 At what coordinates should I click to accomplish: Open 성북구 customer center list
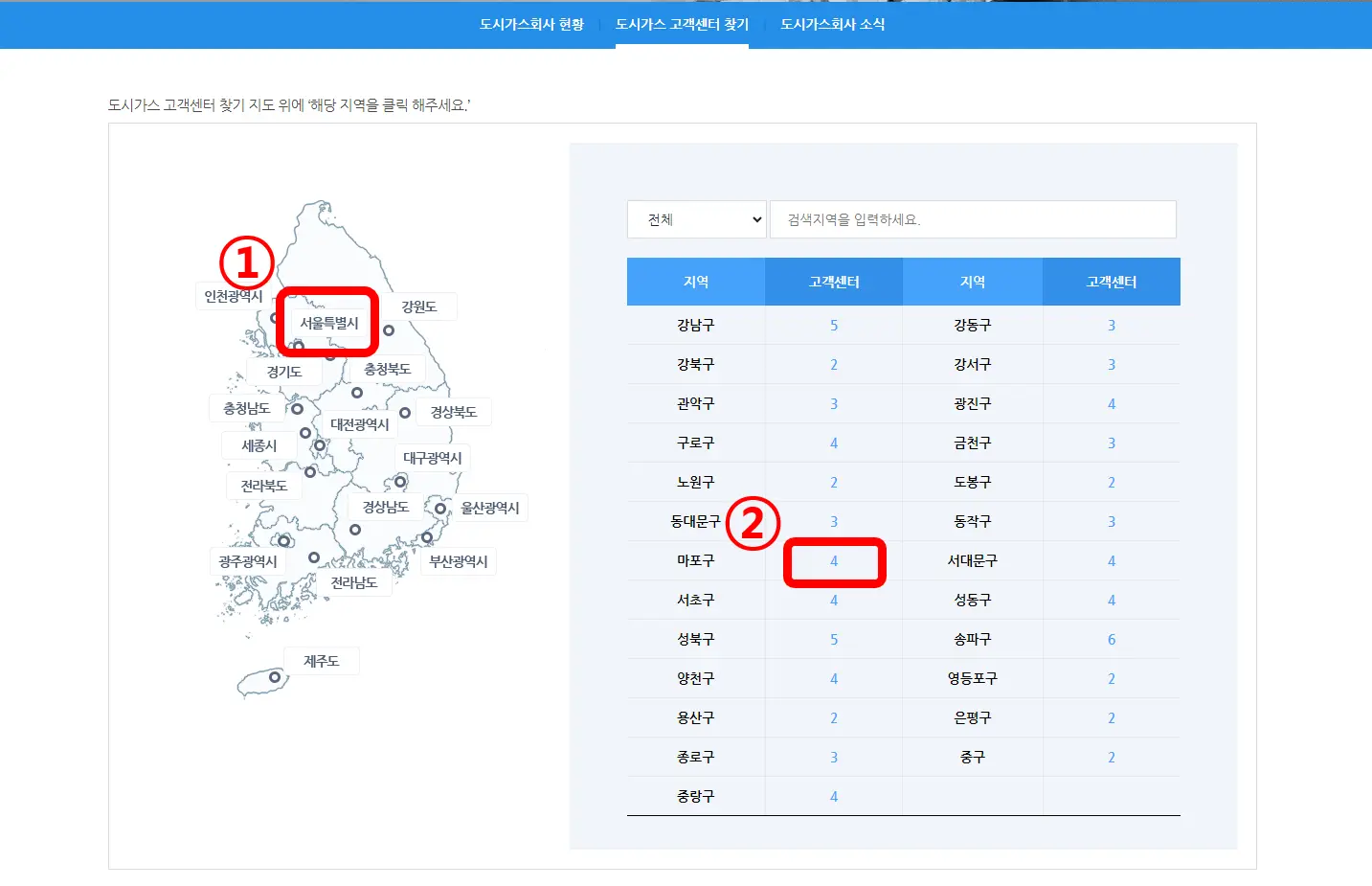tap(833, 639)
